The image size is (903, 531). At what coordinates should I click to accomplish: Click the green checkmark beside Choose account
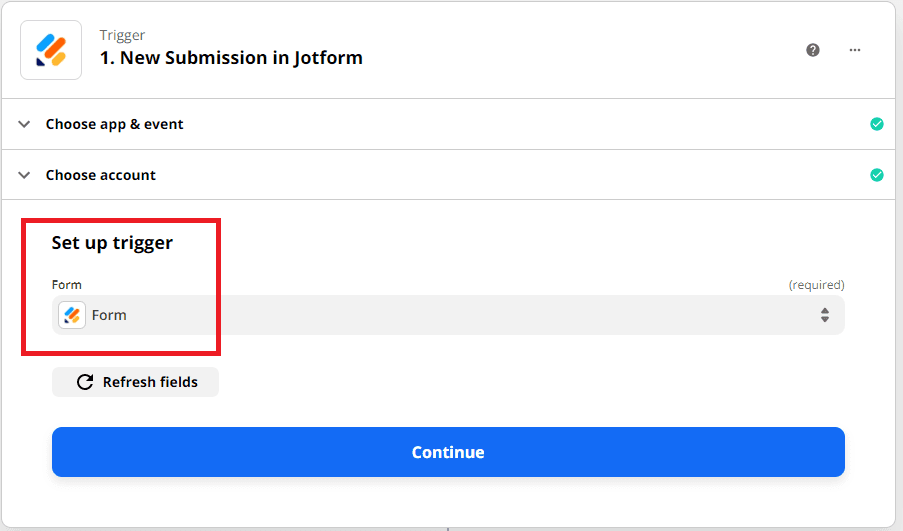877,175
